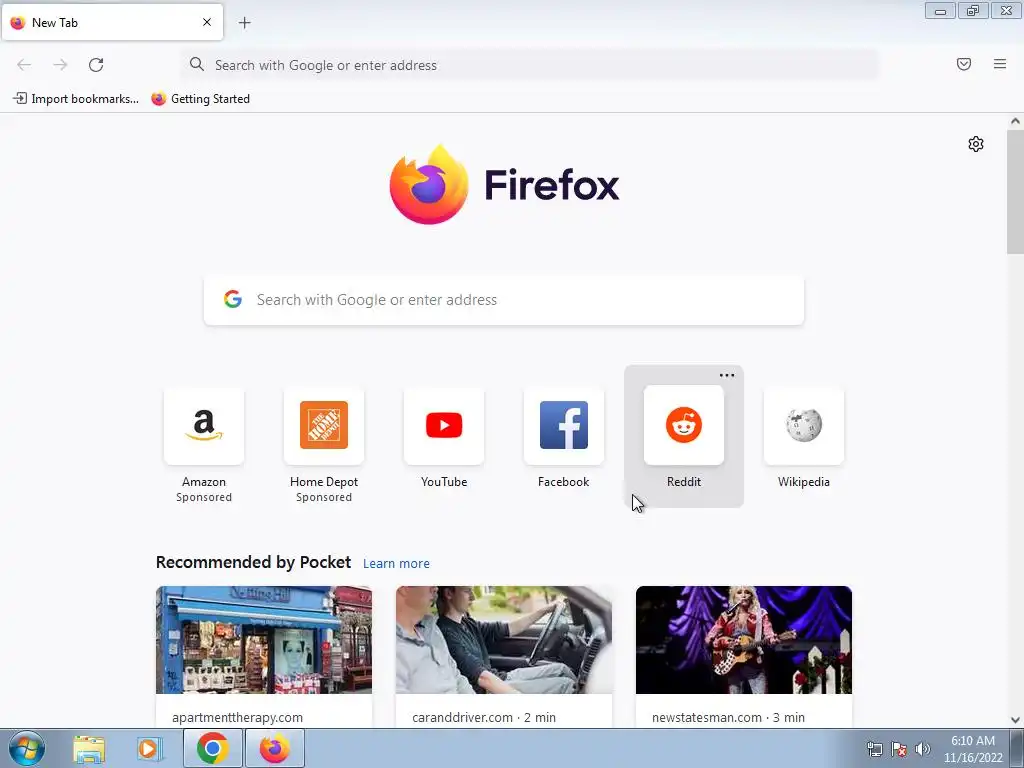Click the vertical scrollbar thumb

tap(1015, 191)
